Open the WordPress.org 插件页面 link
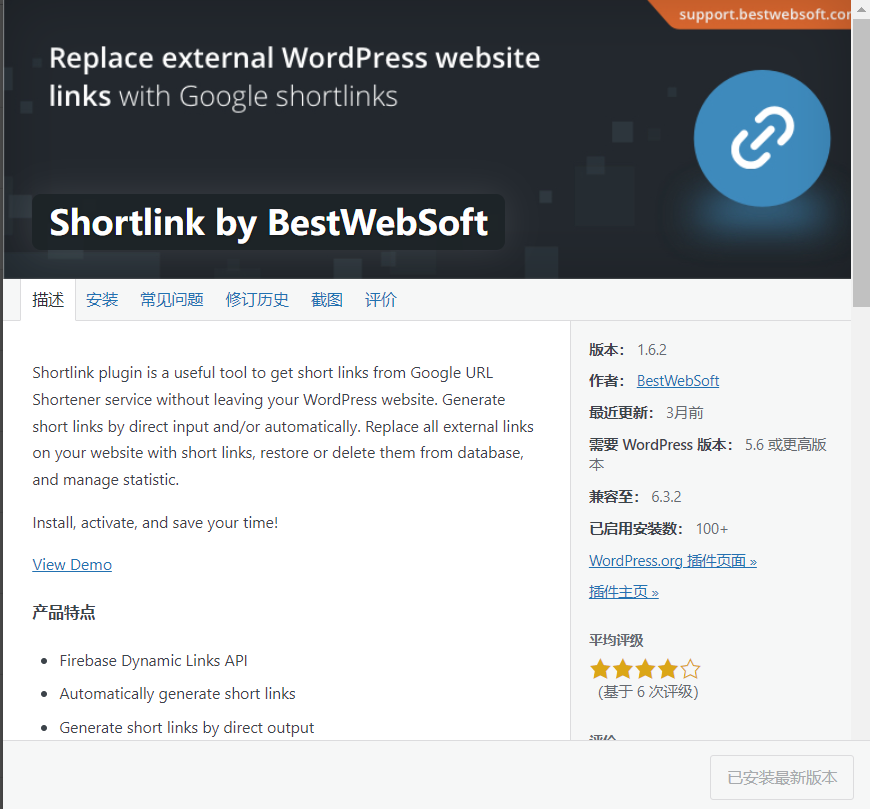The width and height of the screenshot is (870, 809). tap(673, 561)
